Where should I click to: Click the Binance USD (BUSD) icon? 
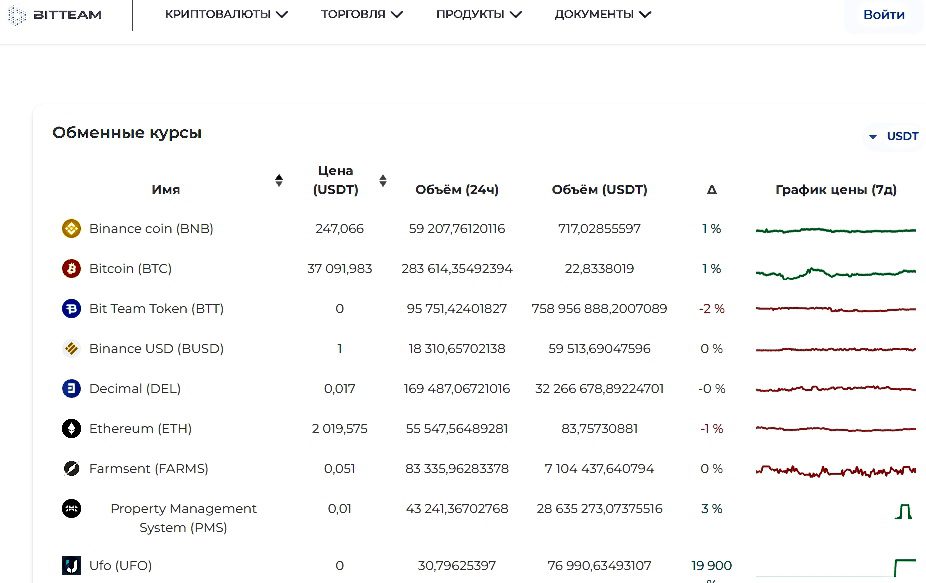[71, 349]
